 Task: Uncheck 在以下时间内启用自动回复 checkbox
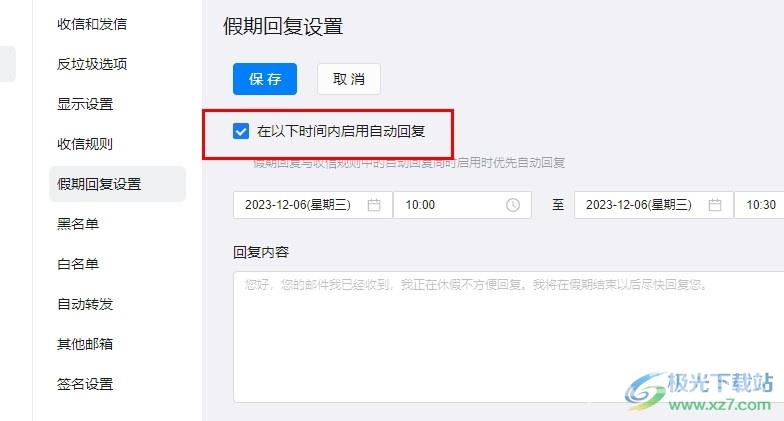click(x=241, y=132)
